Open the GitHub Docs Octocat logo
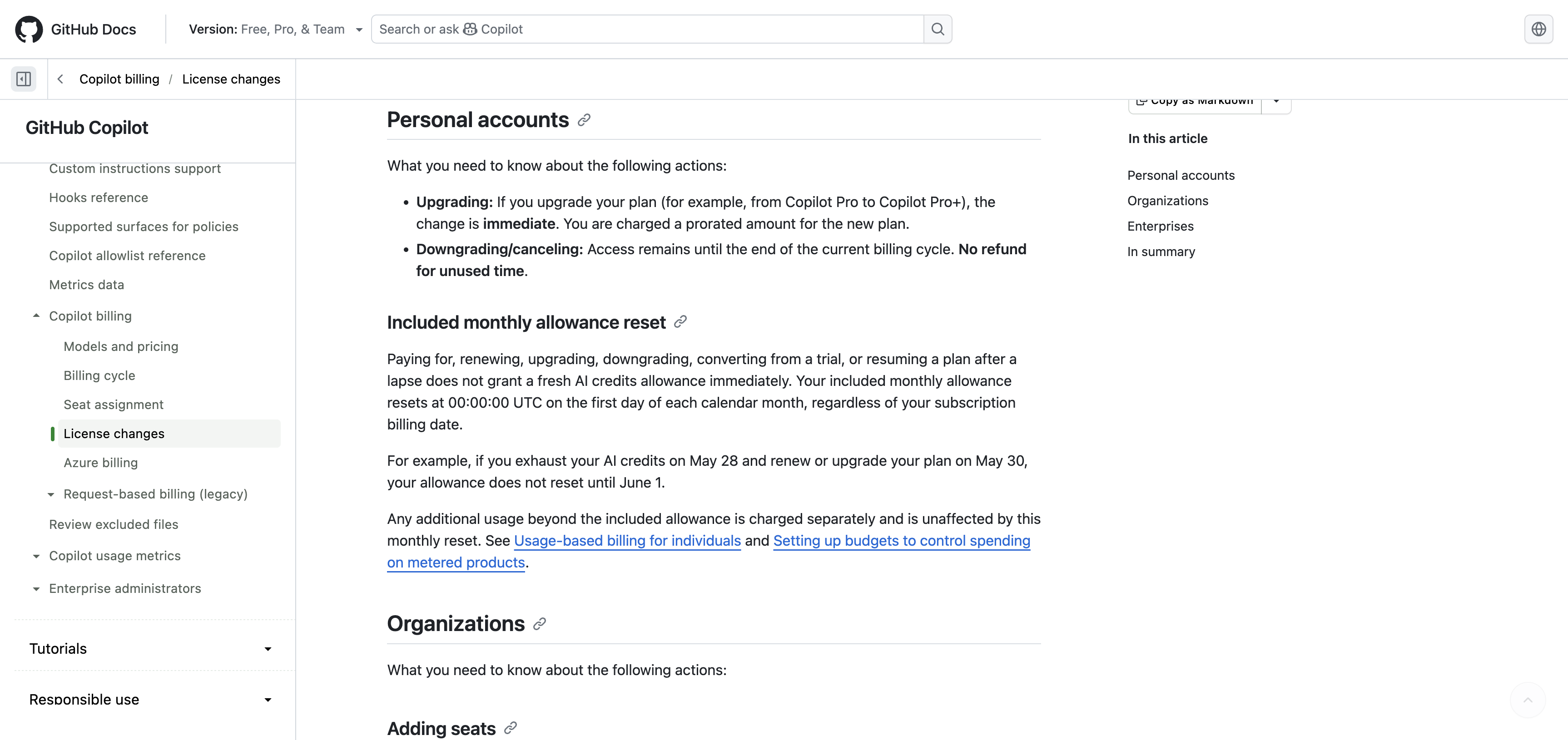 coord(29,29)
